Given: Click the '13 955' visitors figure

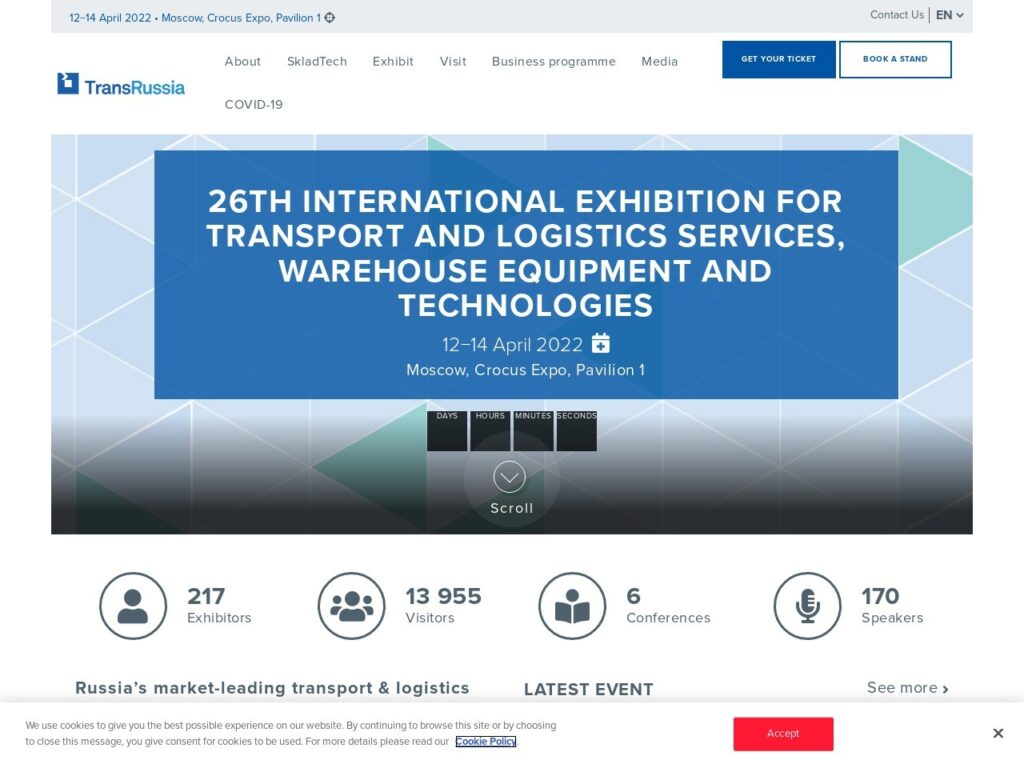Looking at the screenshot, I should coord(443,596).
